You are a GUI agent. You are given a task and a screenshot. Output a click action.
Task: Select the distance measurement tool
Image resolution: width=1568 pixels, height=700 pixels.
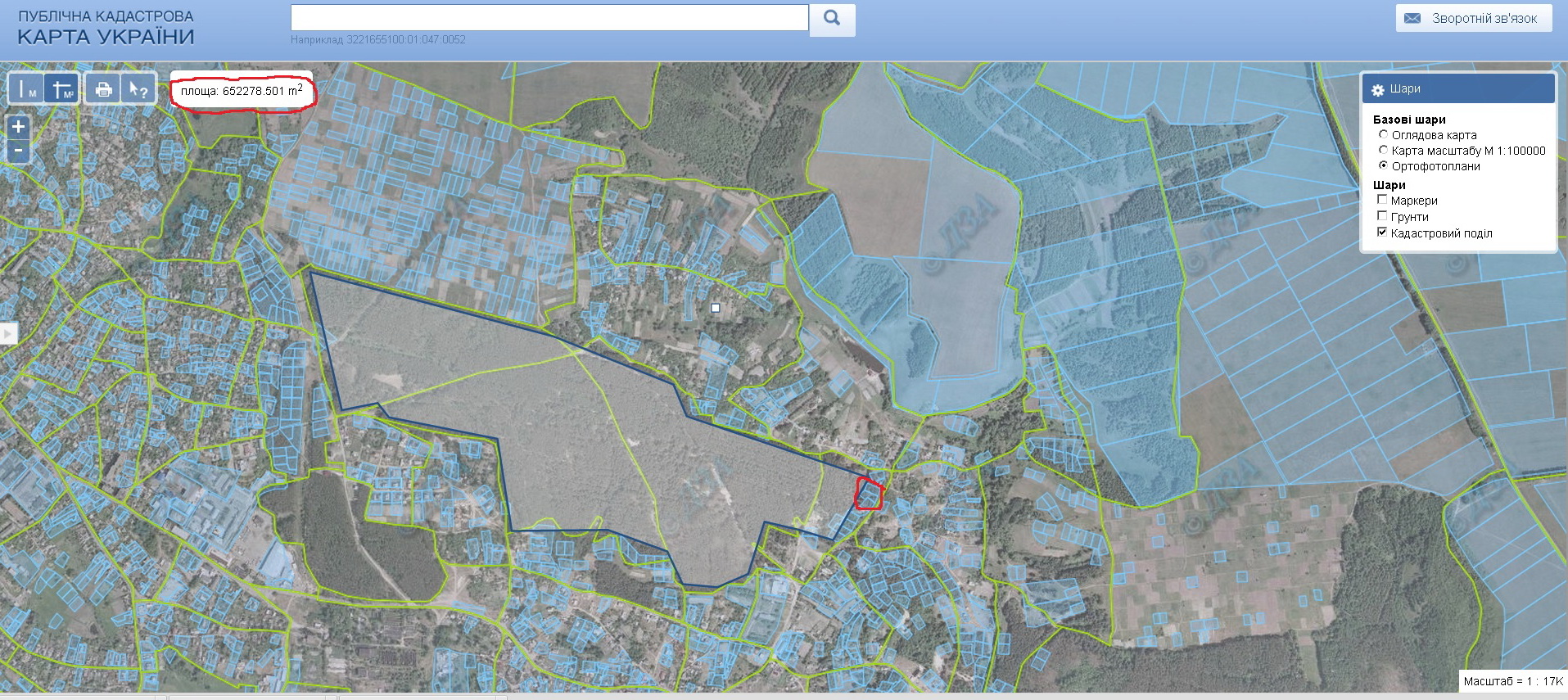coord(26,88)
